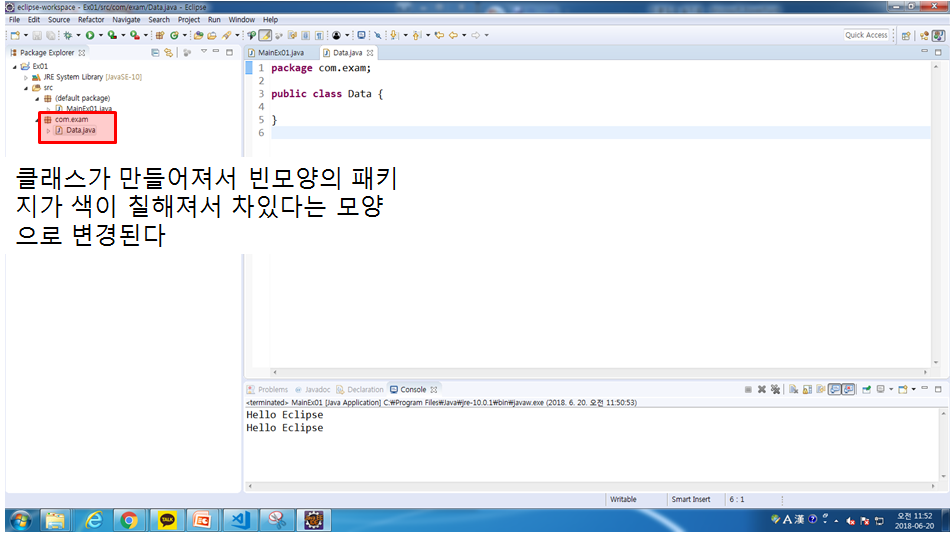Toggle Link with Editor in Package Explorer
The width and height of the screenshot is (951, 533).
click(168, 53)
